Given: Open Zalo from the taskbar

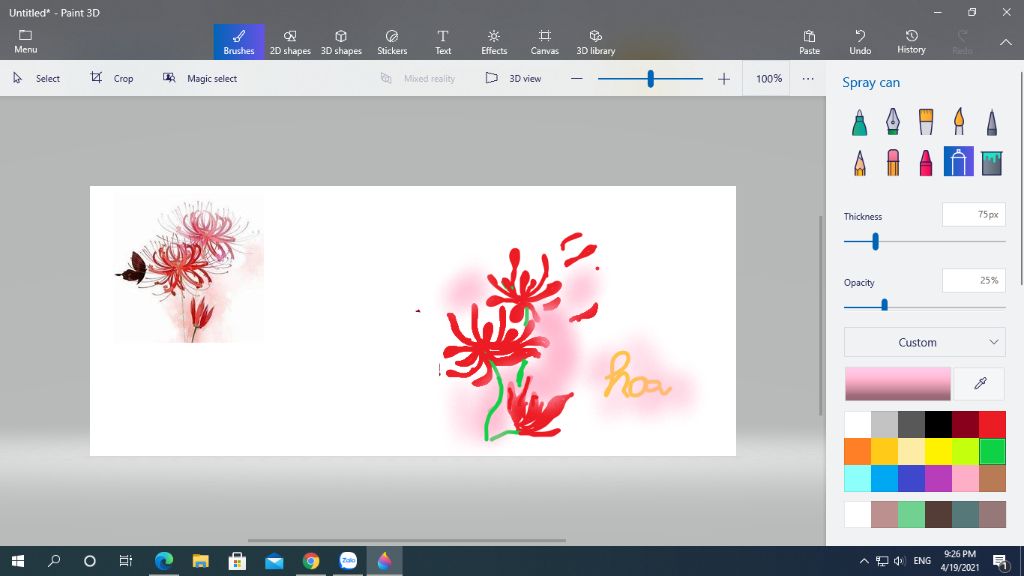Looking at the screenshot, I should tap(348, 561).
